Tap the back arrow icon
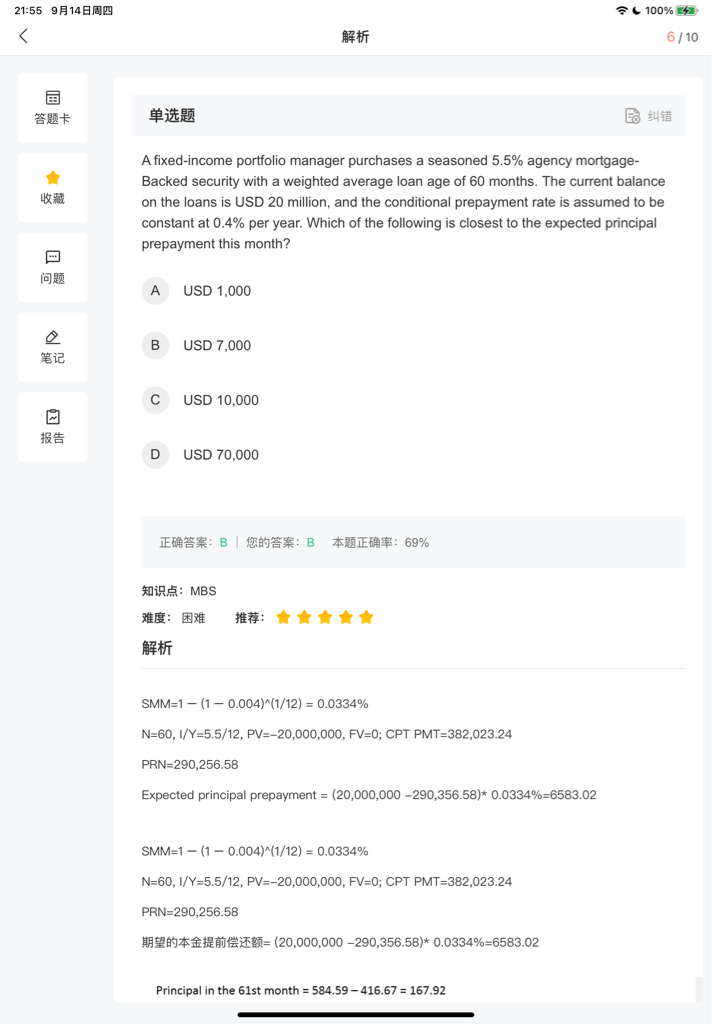 point(24,37)
